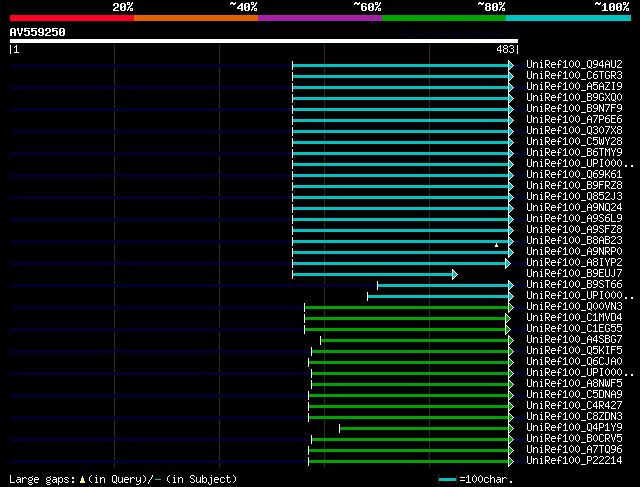640x487 pixels.
Task: Click the green alignment bar for A4SBG7
Action: 415,340
